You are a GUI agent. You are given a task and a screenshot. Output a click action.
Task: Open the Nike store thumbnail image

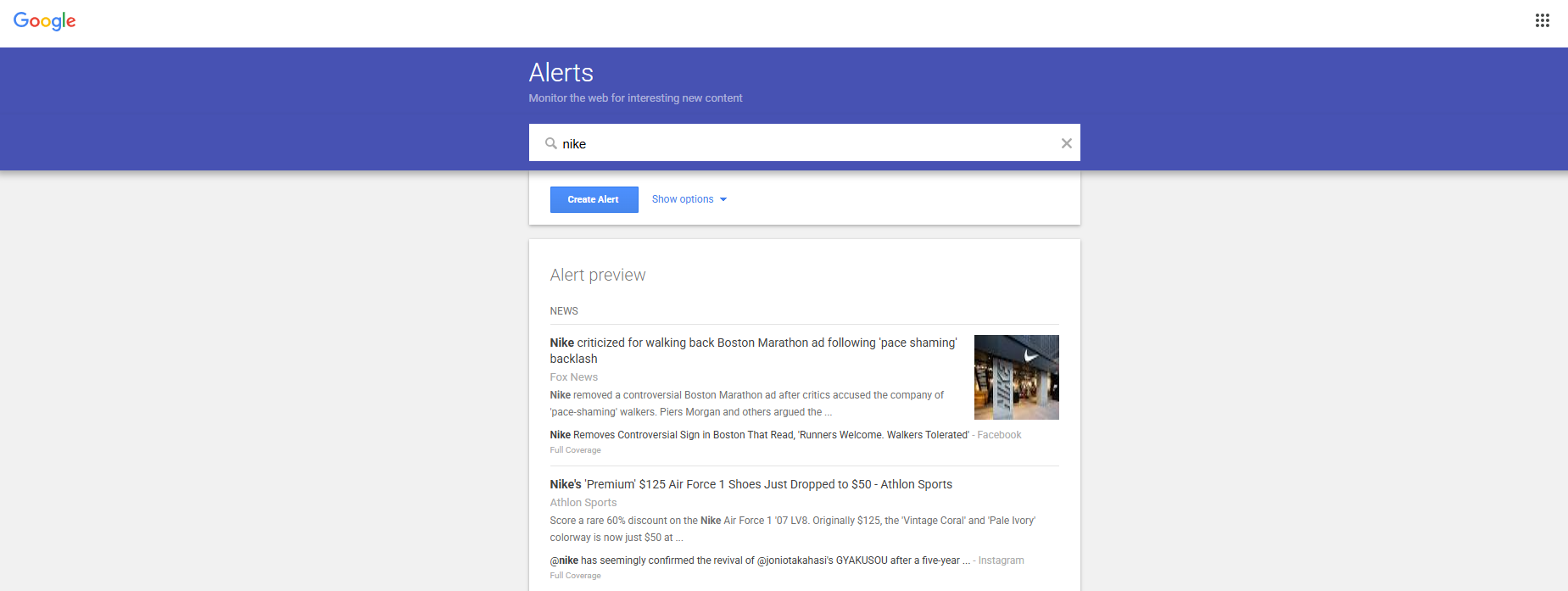click(1016, 377)
